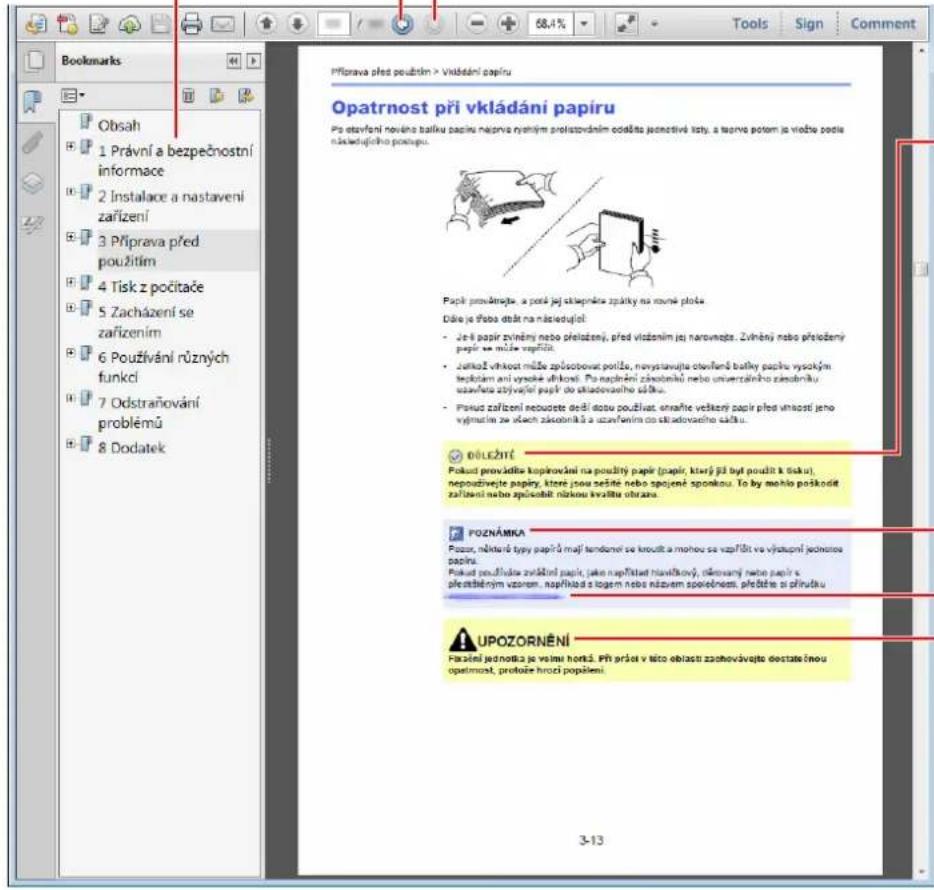Zoom out with the minus button
The image size is (934, 890).
(477, 24)
